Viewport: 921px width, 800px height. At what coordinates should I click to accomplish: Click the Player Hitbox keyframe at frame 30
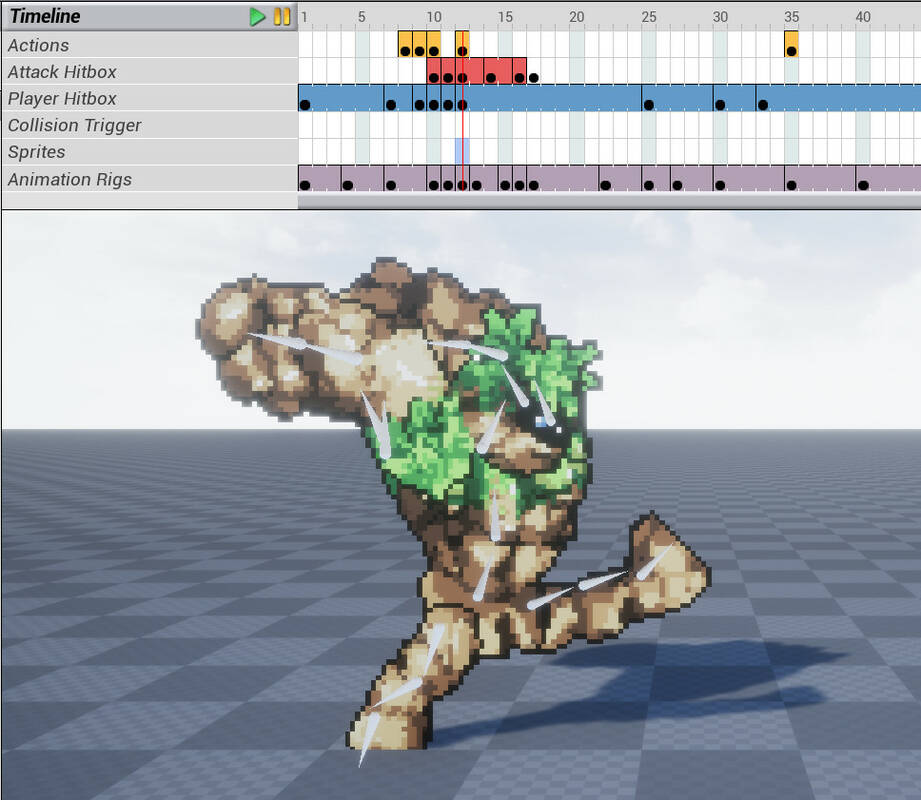720,105
